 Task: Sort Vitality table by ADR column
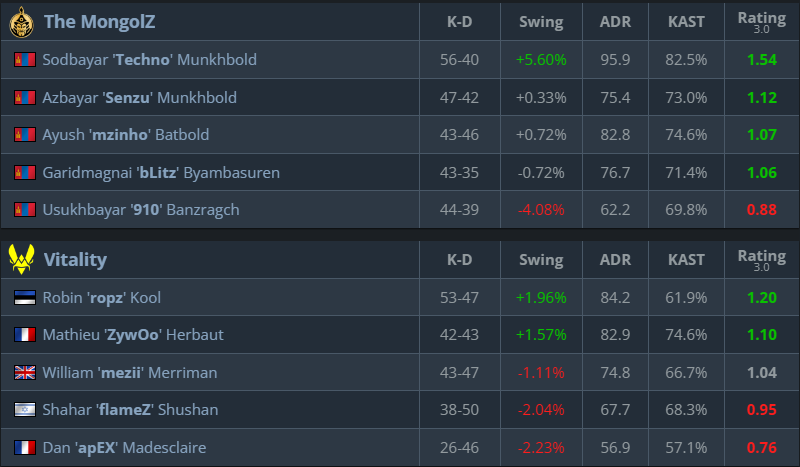pos(614,260)
